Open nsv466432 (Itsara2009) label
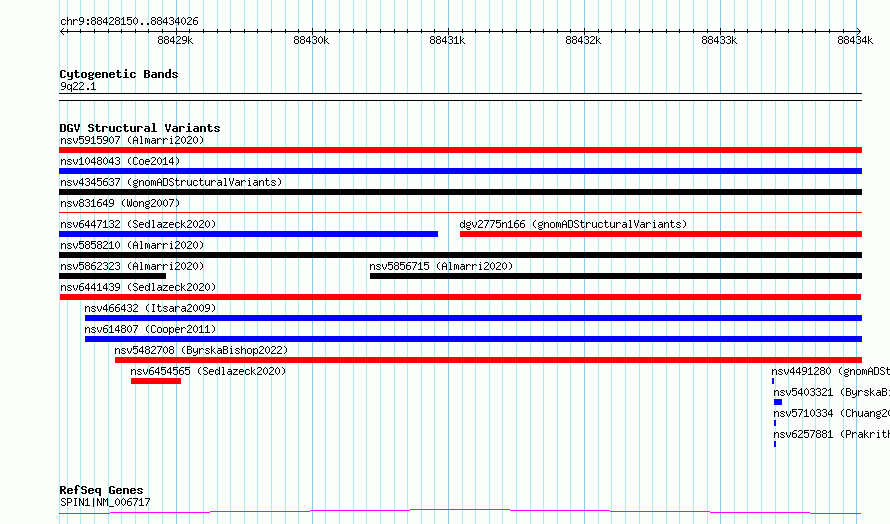Viewport: 890px width, 524px height. tap(150, 308)
